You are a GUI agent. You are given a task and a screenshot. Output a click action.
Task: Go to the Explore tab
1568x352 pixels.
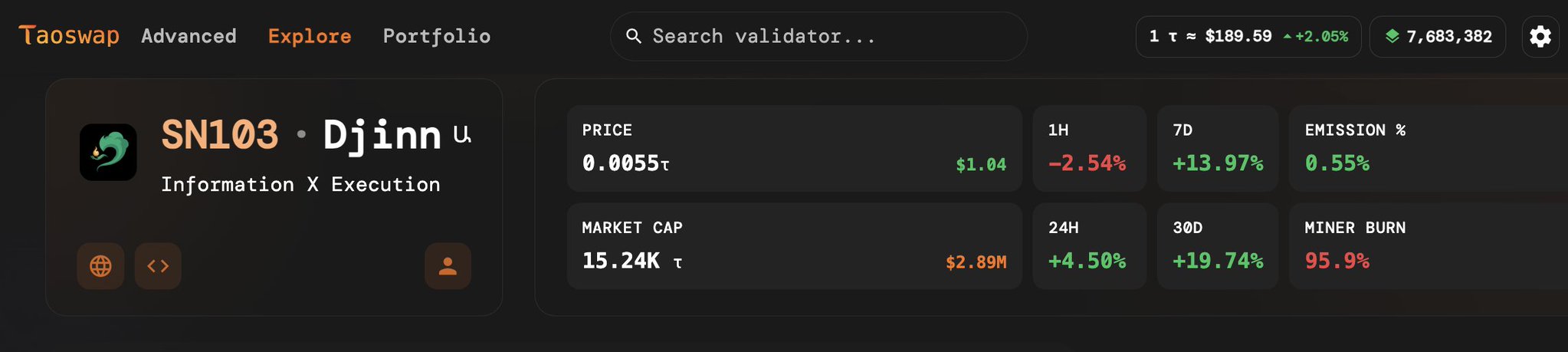310,36
